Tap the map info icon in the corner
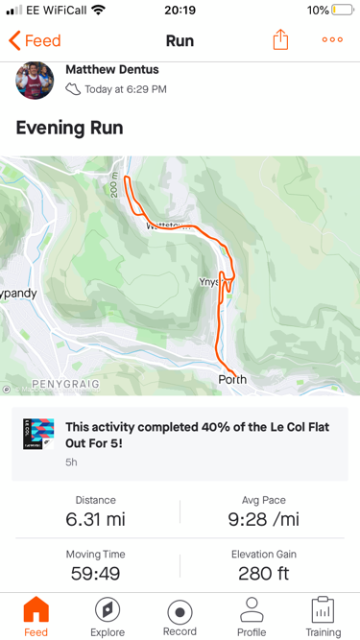This screenshot has height=640, width=360. point(6,389)
